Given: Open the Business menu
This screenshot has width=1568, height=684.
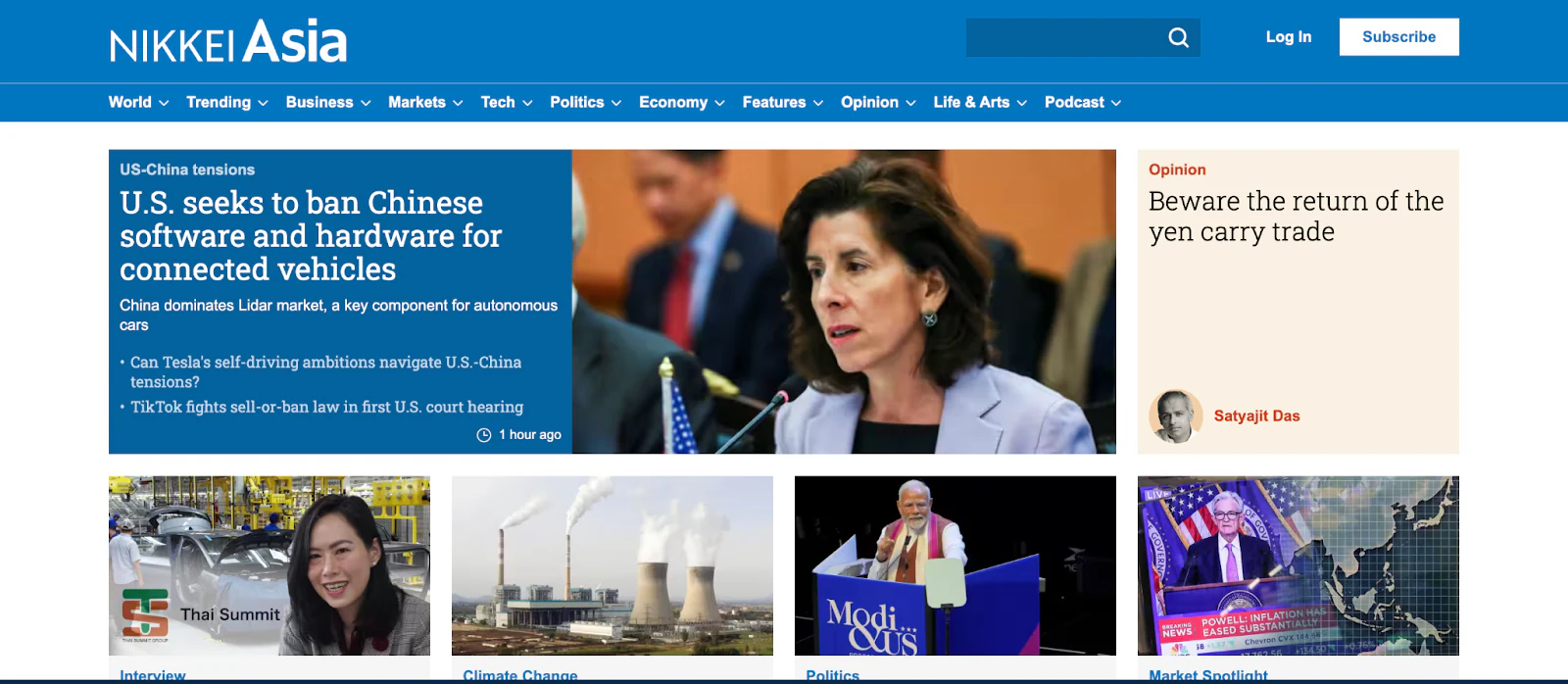Looking at the screenshot, I should click(x=328, y=102).
